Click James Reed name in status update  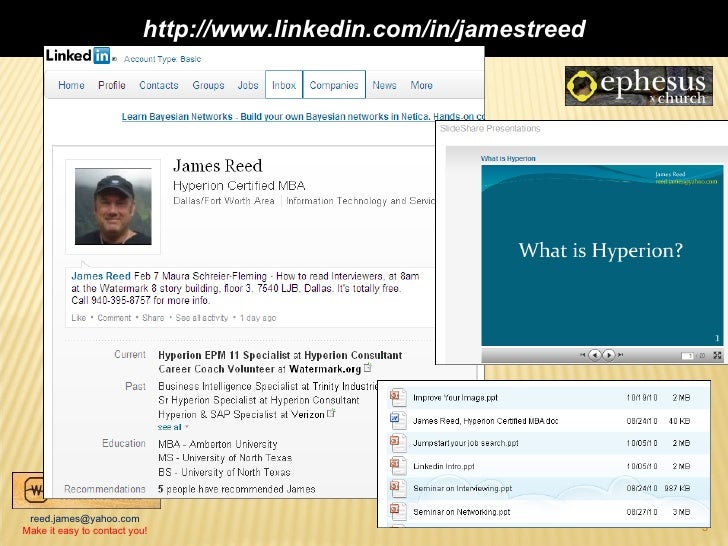(x=101, y=276)
